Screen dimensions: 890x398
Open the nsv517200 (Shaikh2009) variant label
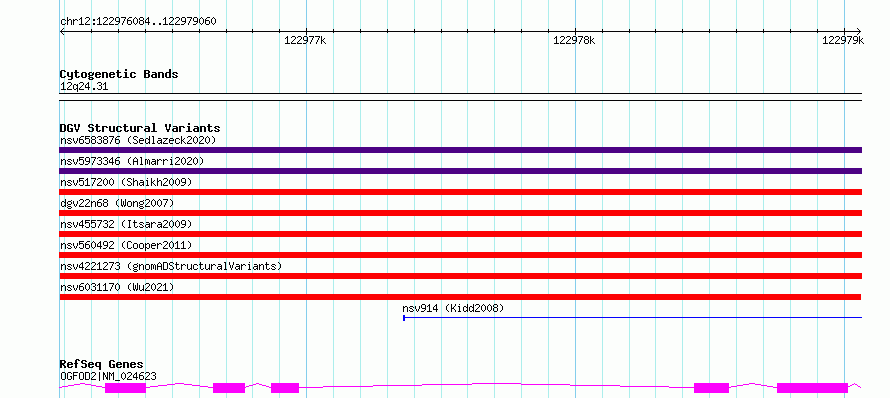(x=126, y=182)
